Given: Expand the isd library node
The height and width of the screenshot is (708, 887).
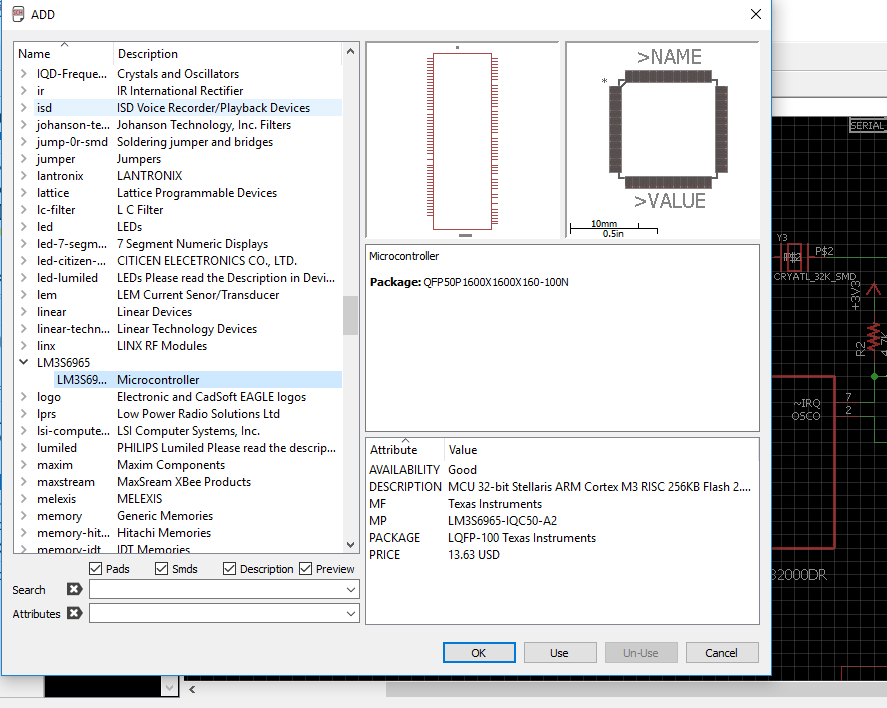Looking at the screenshot, I should pyautogui.click(x=23, y=107).
